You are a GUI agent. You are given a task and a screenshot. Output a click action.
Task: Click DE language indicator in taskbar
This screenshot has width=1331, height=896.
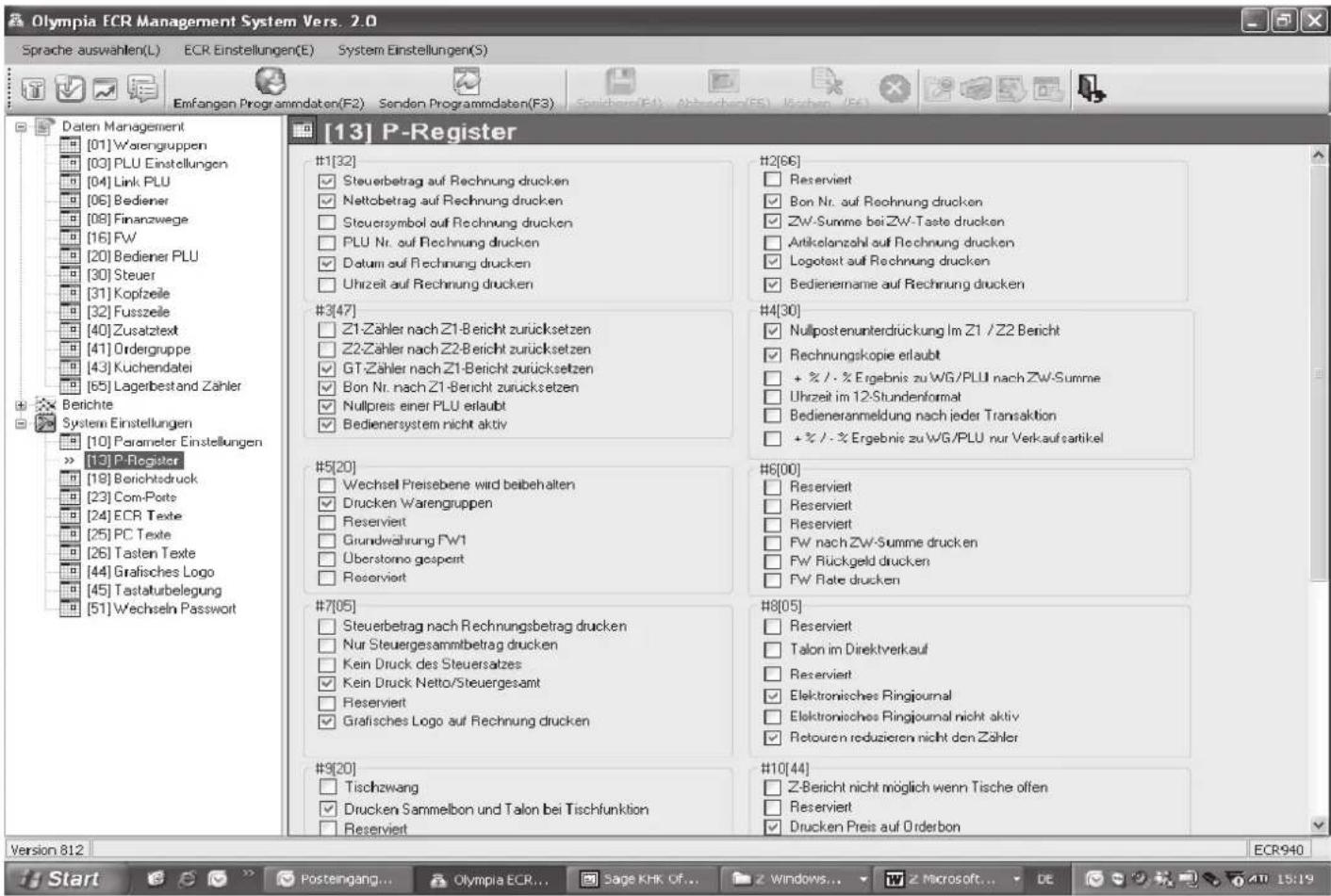pyautogui.click(x=1044, y=879)
